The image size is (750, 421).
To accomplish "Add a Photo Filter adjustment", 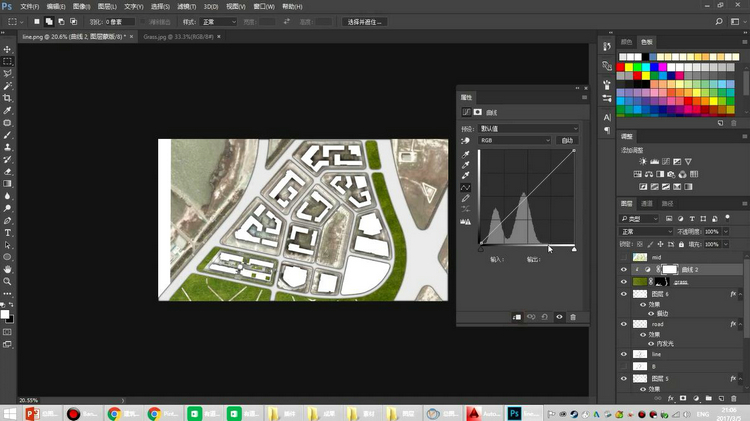I will (672, 174).
